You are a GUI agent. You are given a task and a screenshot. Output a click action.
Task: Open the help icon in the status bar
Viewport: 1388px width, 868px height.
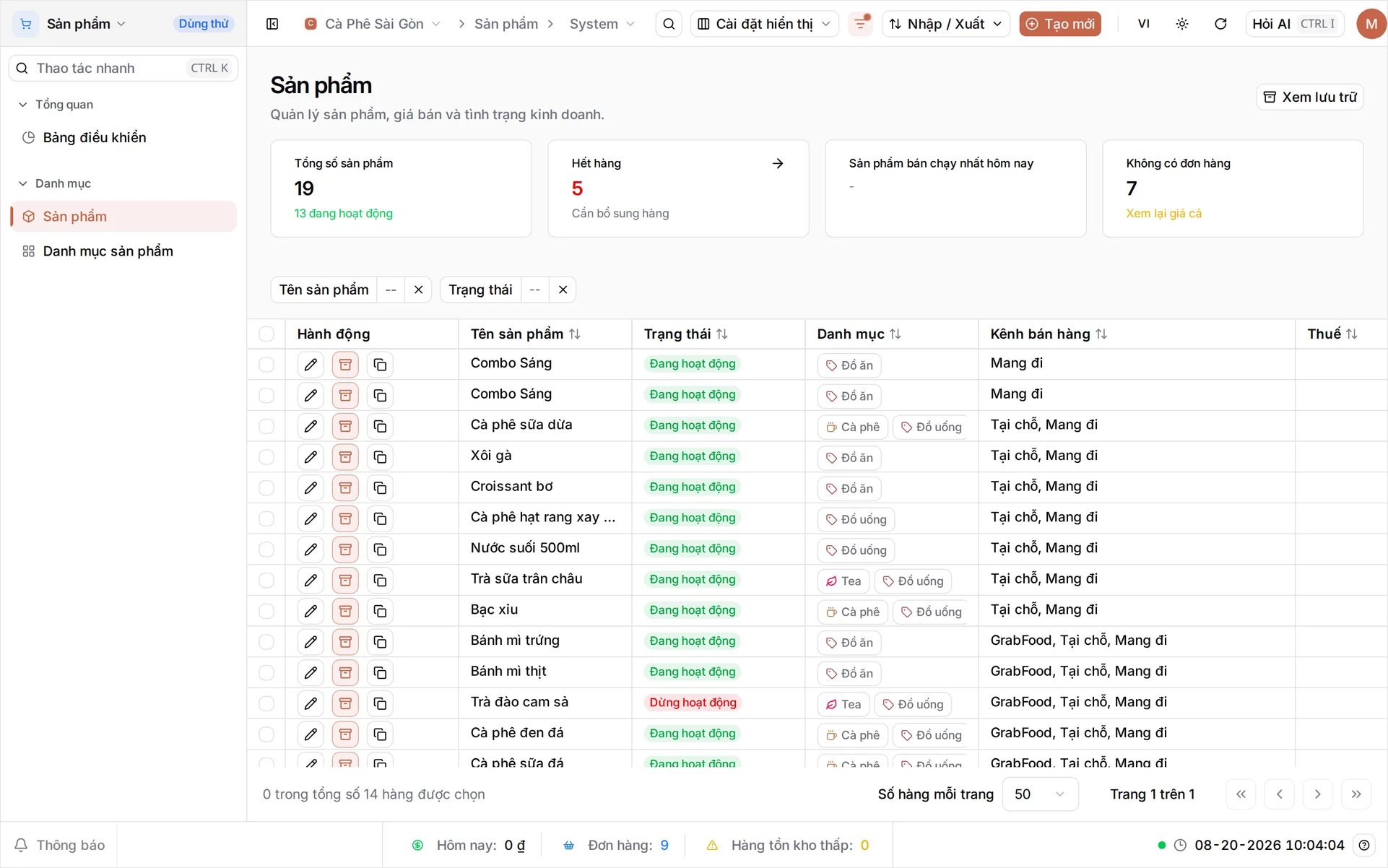(x=1364, y=845)
